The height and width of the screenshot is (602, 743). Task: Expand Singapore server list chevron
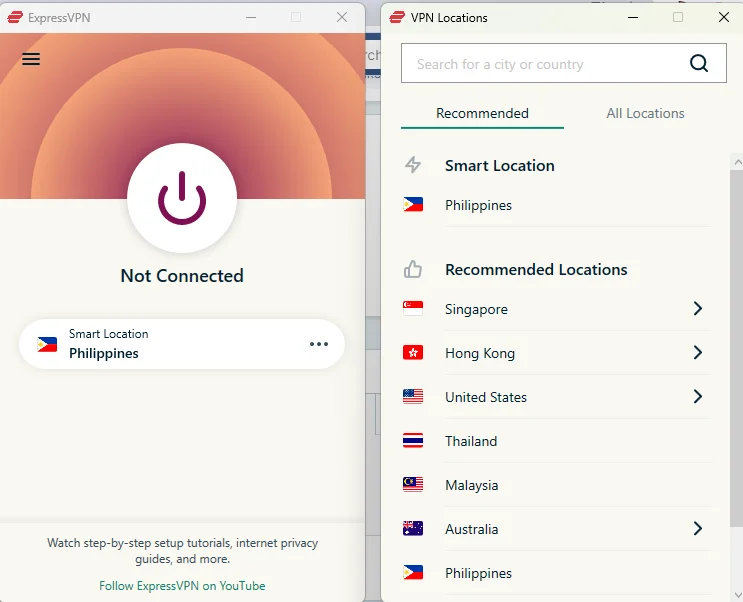pos(698,309)
